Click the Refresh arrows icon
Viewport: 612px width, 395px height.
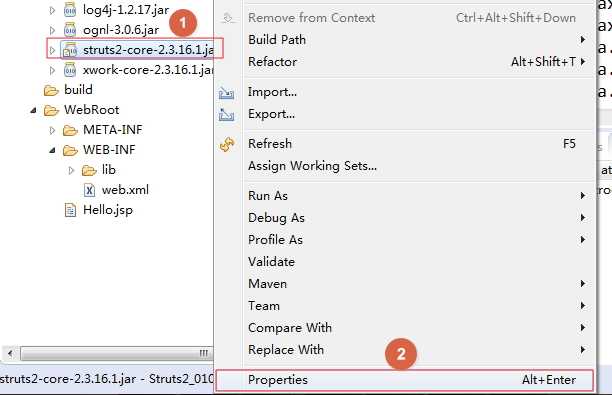pos(227,144)
